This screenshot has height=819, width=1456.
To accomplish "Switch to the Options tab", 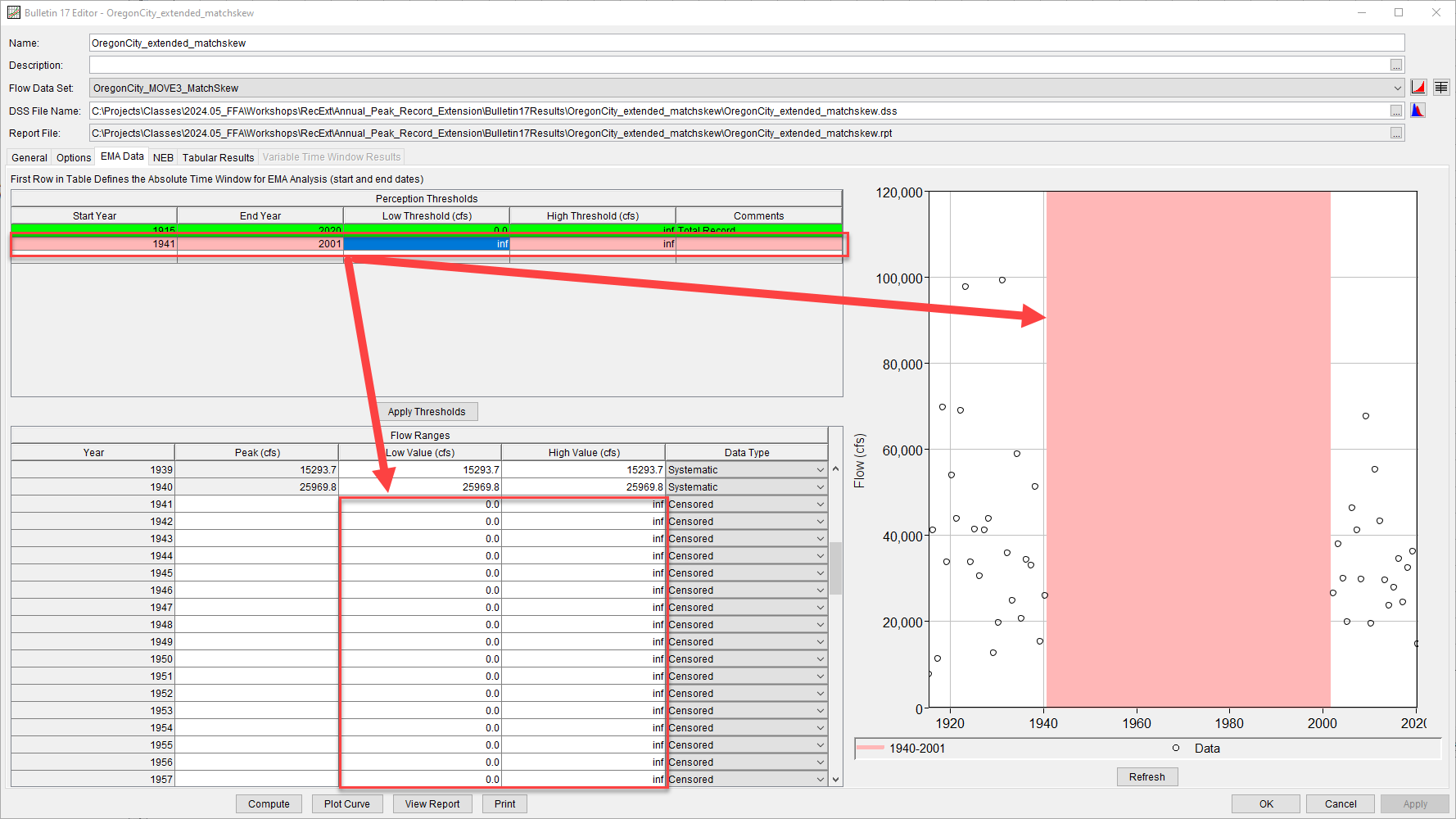I will pyautogui.click(x=74, y=158).
